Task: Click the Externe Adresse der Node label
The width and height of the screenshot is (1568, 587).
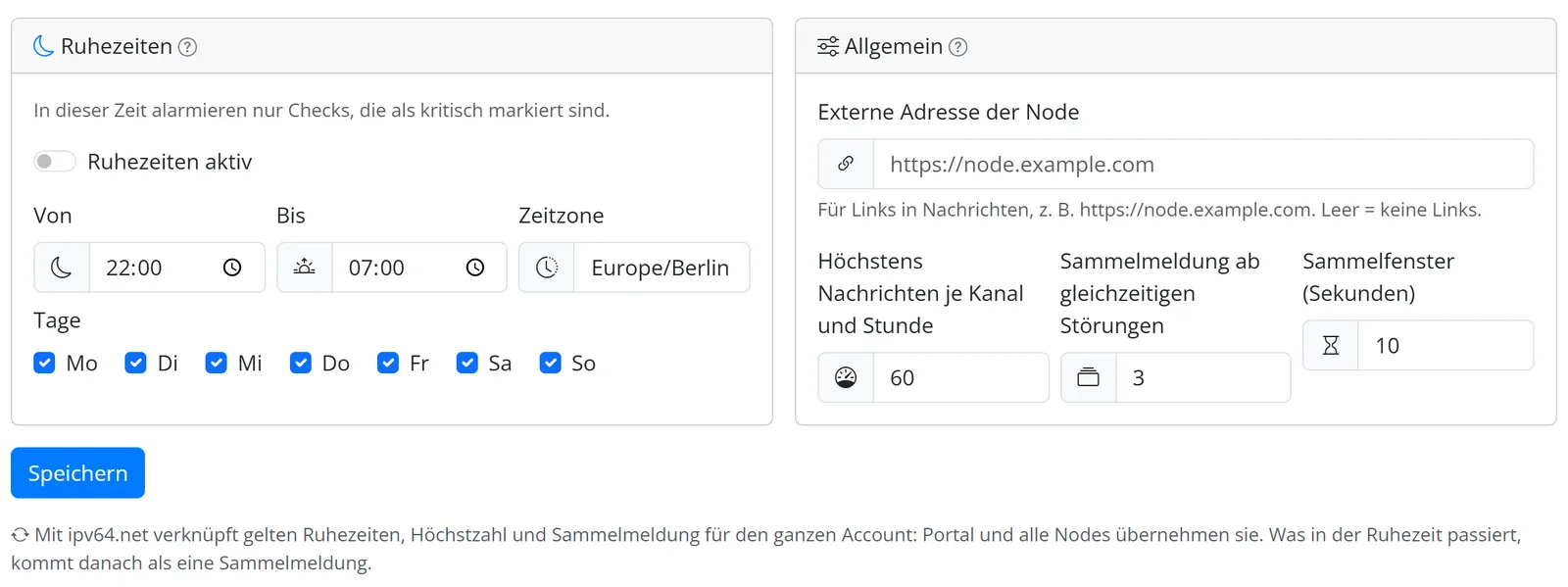Action: point(948,112)
